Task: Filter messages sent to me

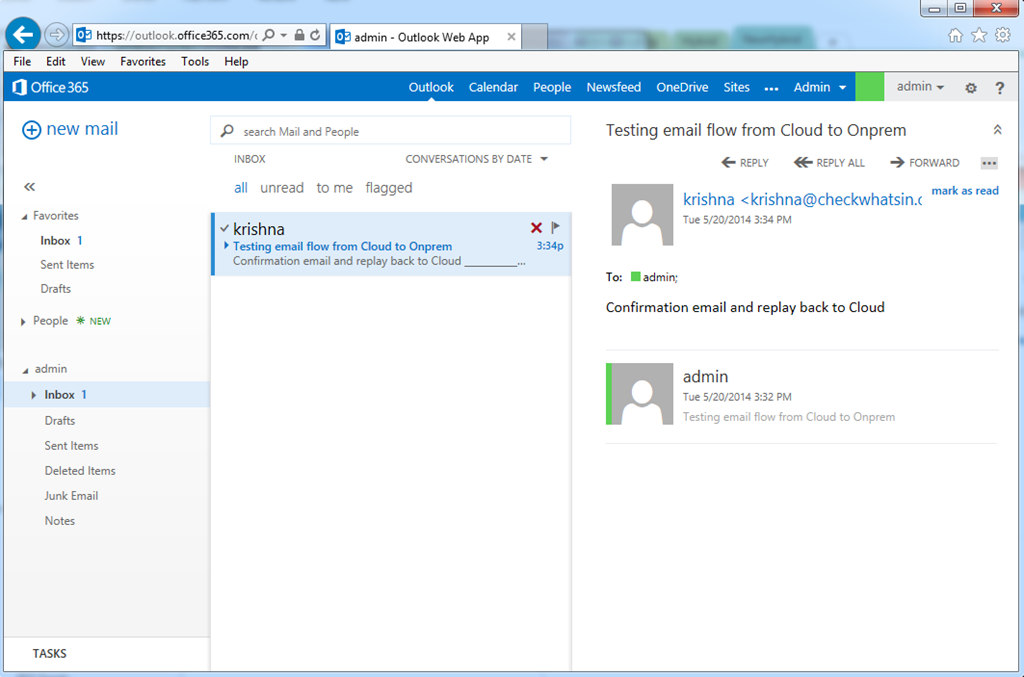Action: click(334, 188)
